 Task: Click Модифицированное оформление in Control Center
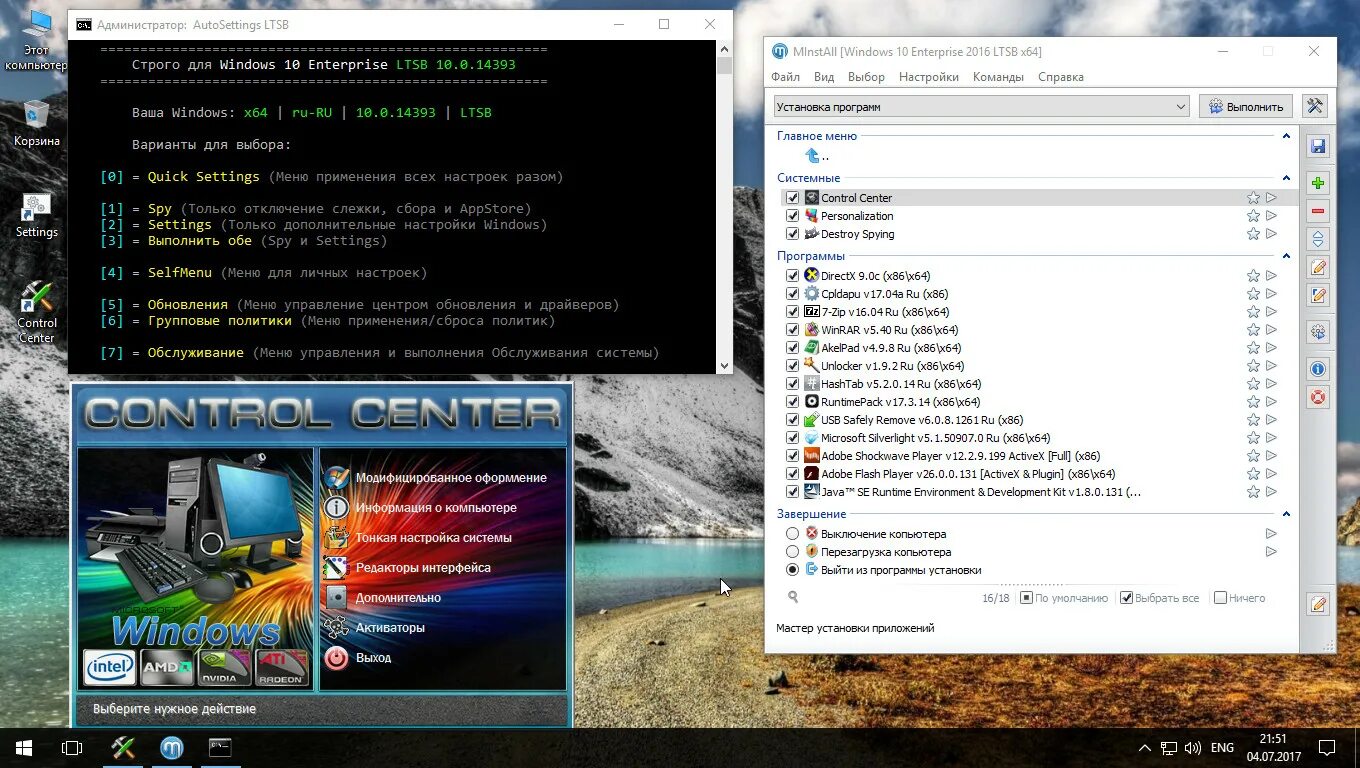tap(451, 478)
